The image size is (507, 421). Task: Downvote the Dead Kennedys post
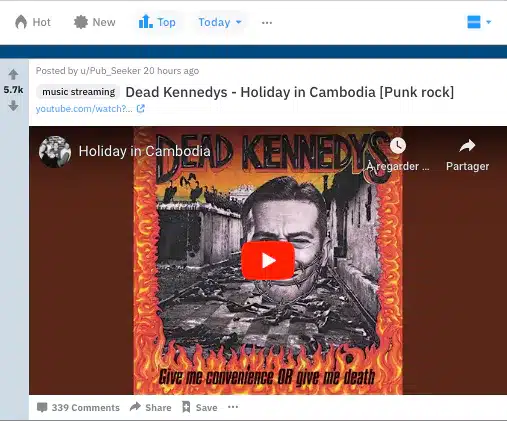tap(13, 106)
